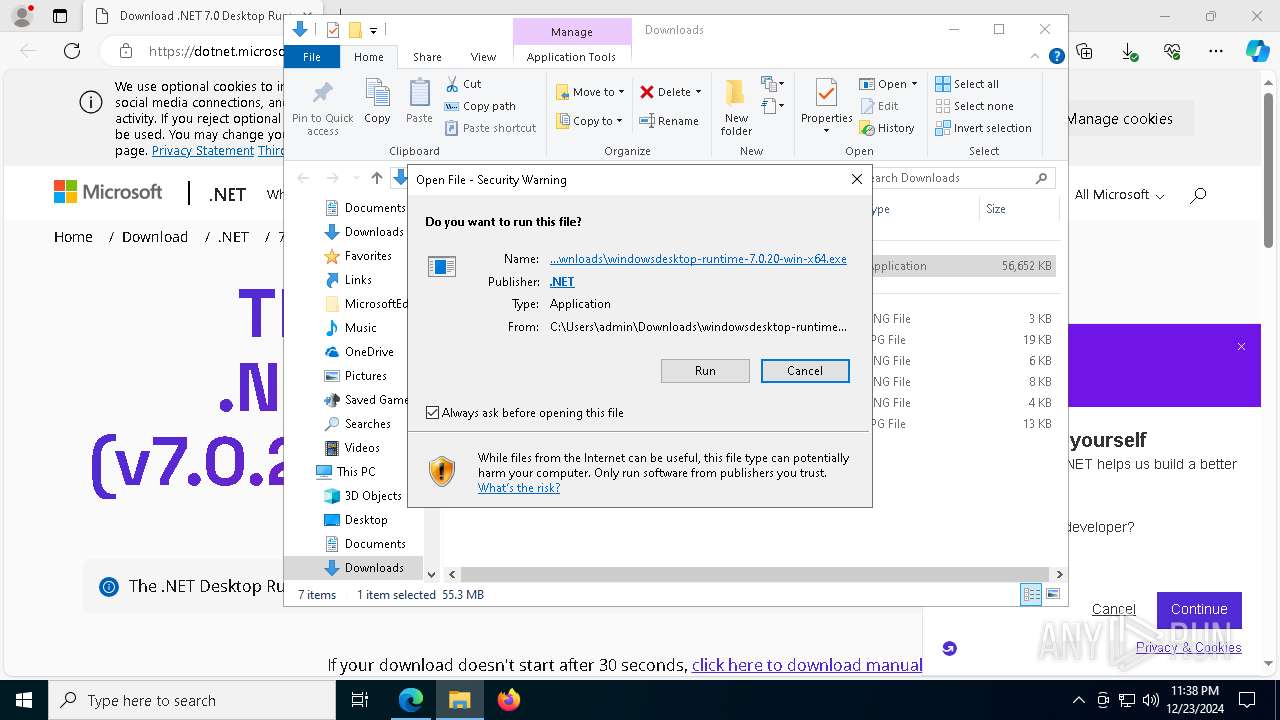This screenshot has width=1280, height=720.
Task: Click the Task View taskbar icon
Action: [360, 700]
